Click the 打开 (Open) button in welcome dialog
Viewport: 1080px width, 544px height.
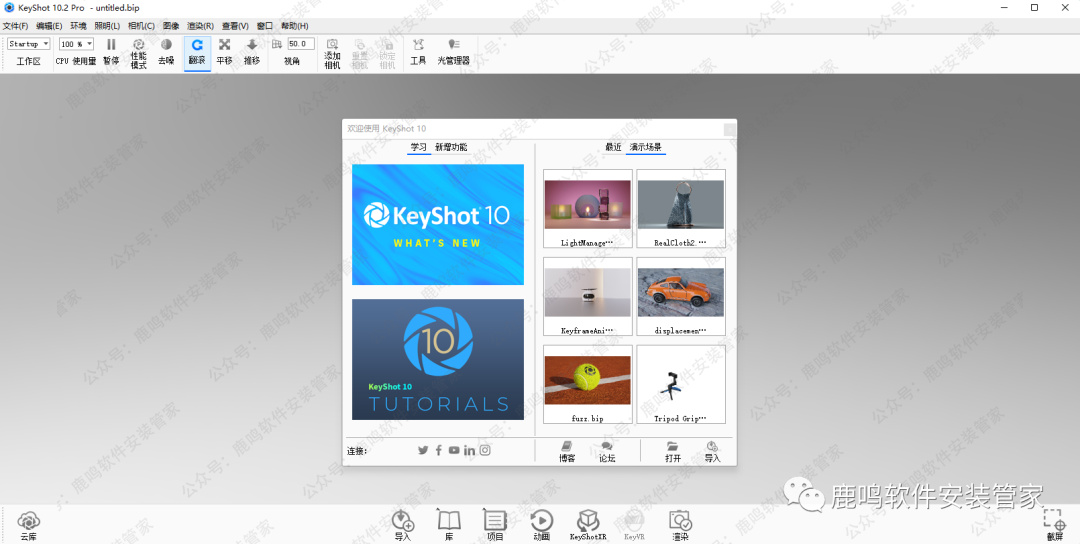pyautogui.click(x=673, y=451)
